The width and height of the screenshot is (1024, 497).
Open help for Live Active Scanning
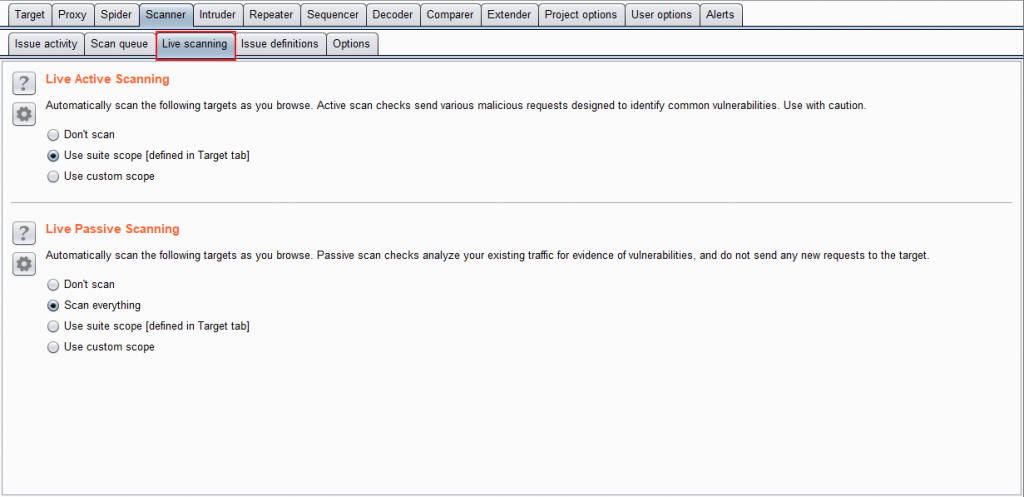click(x=24, y=83)
